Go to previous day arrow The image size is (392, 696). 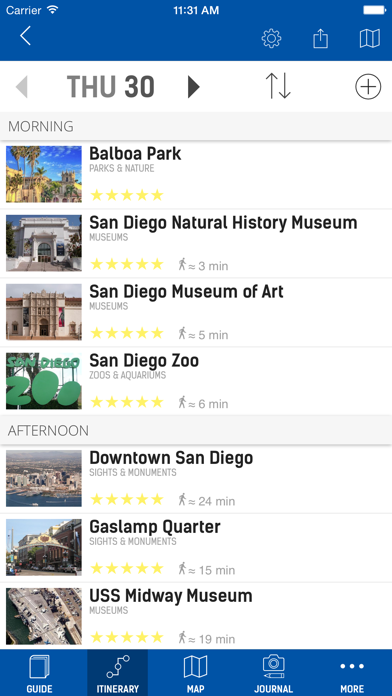pyautogui.click(x=21, y=87)
